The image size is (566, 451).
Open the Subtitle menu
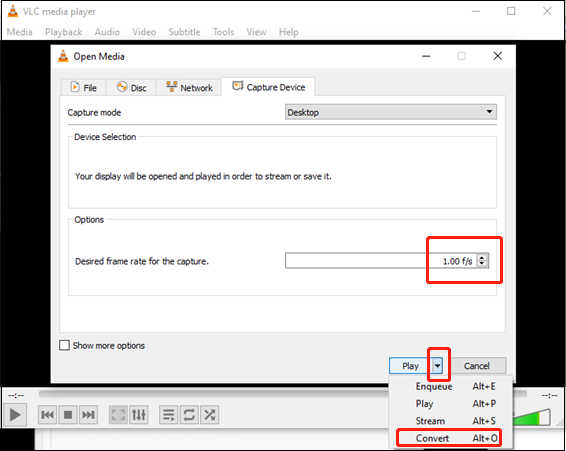point(184,32)
